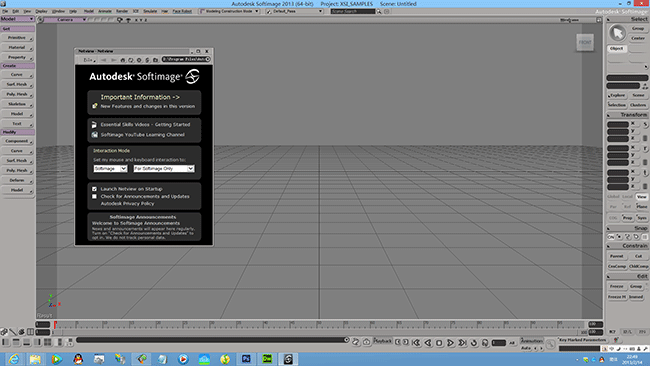Open Photoshop from the taskbar
The image size is (650, 366).
click(x=246, y=359)
